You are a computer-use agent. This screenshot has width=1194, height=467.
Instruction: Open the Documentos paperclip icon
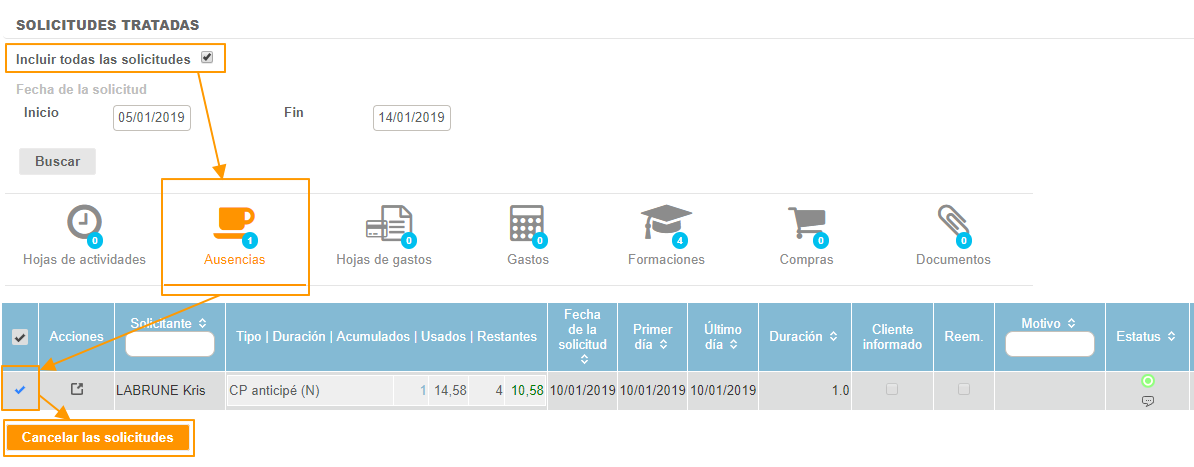952,223
